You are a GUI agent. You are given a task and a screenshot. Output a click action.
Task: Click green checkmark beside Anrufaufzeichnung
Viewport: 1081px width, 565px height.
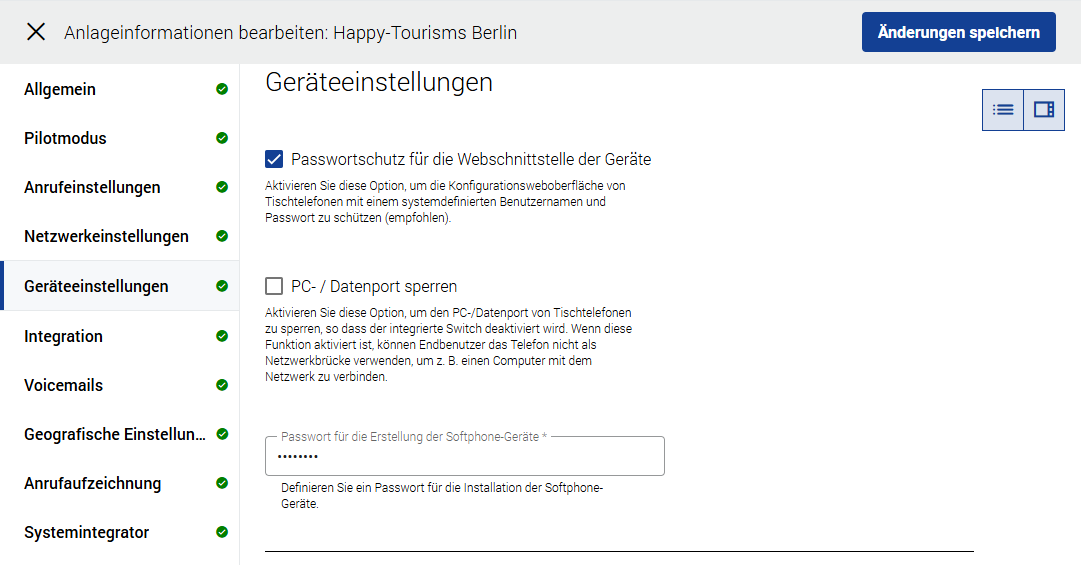222,483
